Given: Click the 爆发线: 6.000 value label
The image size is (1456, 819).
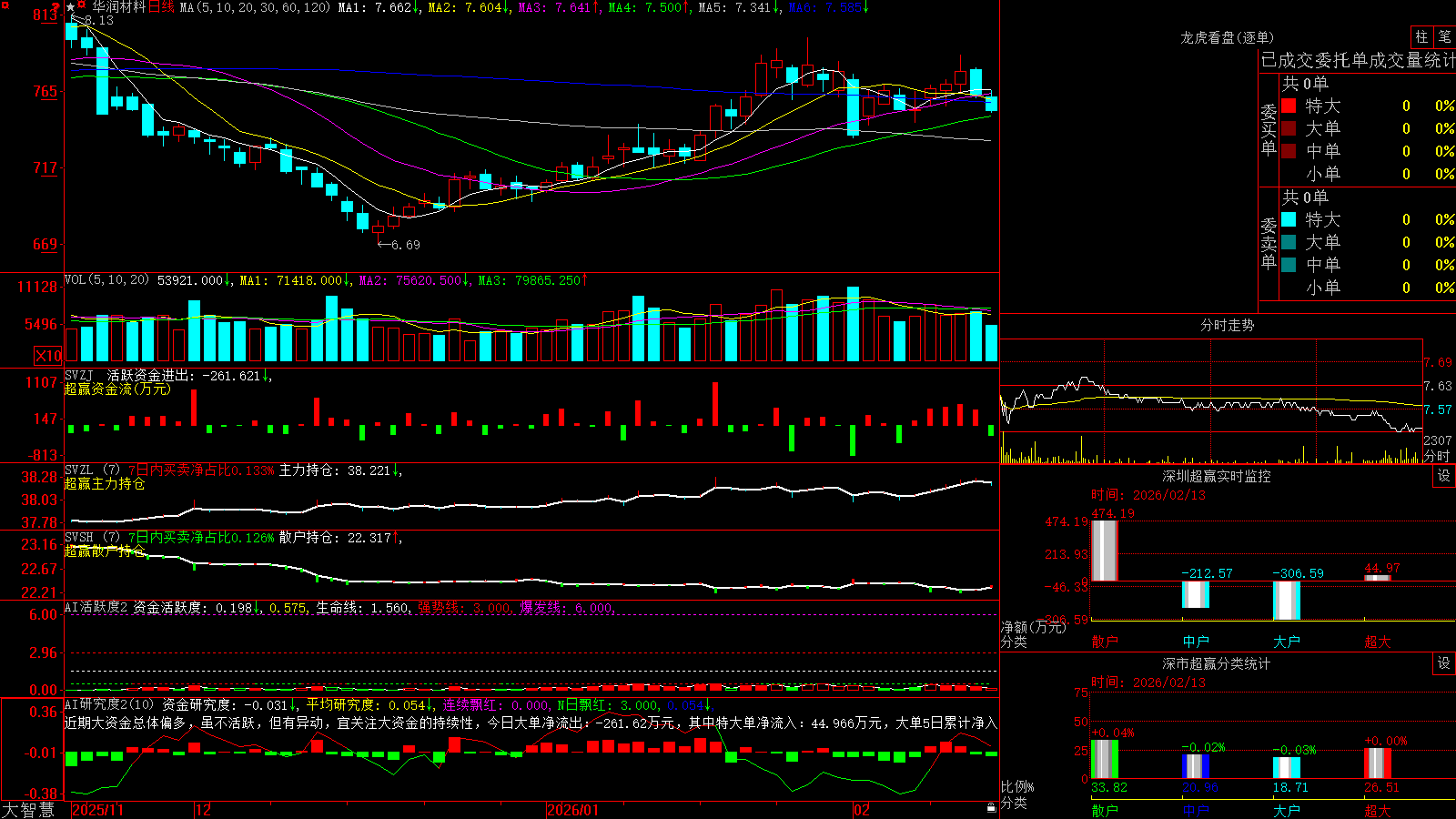Looking at the screenshot, I should click(x=567, y=608).
